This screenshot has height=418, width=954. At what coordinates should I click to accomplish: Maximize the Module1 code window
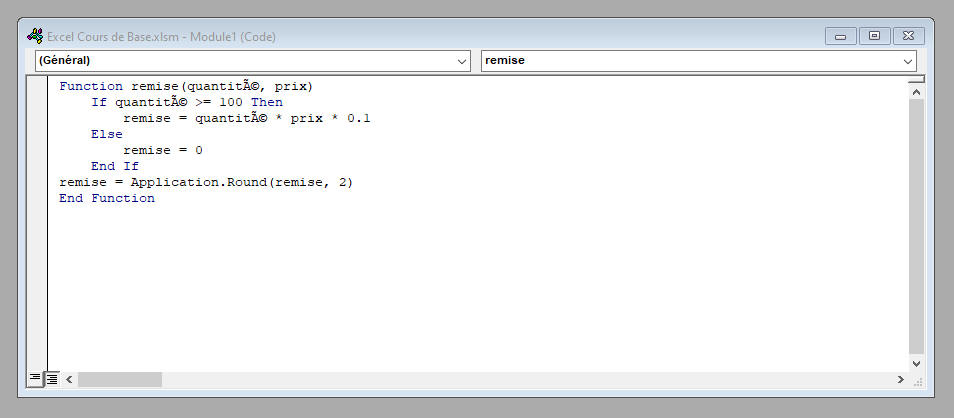tap(875, 37)
